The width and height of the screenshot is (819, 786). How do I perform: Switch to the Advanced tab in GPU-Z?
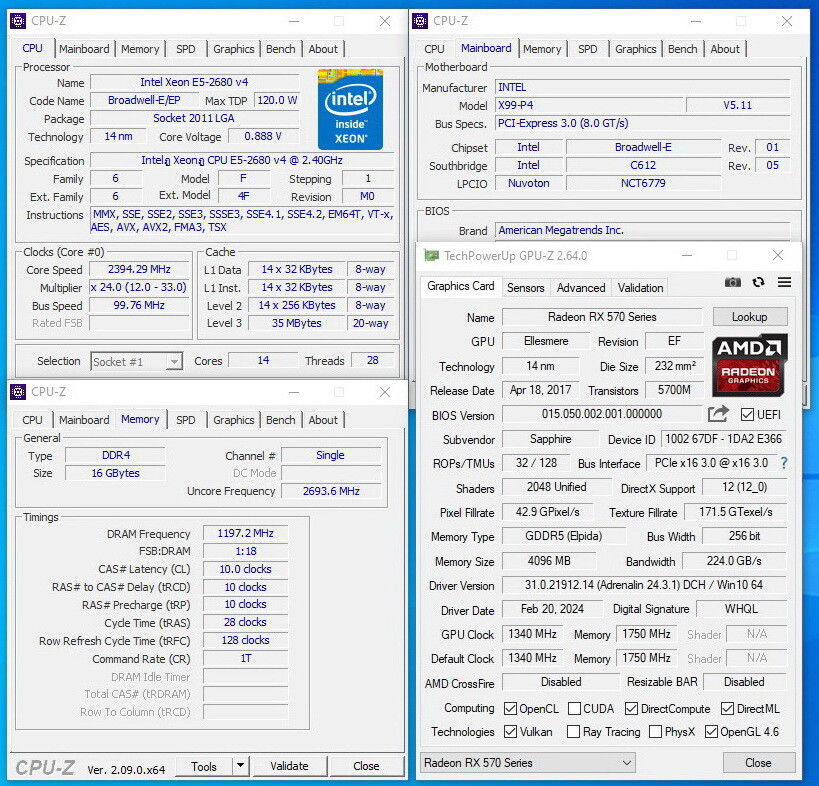[581, 287]
